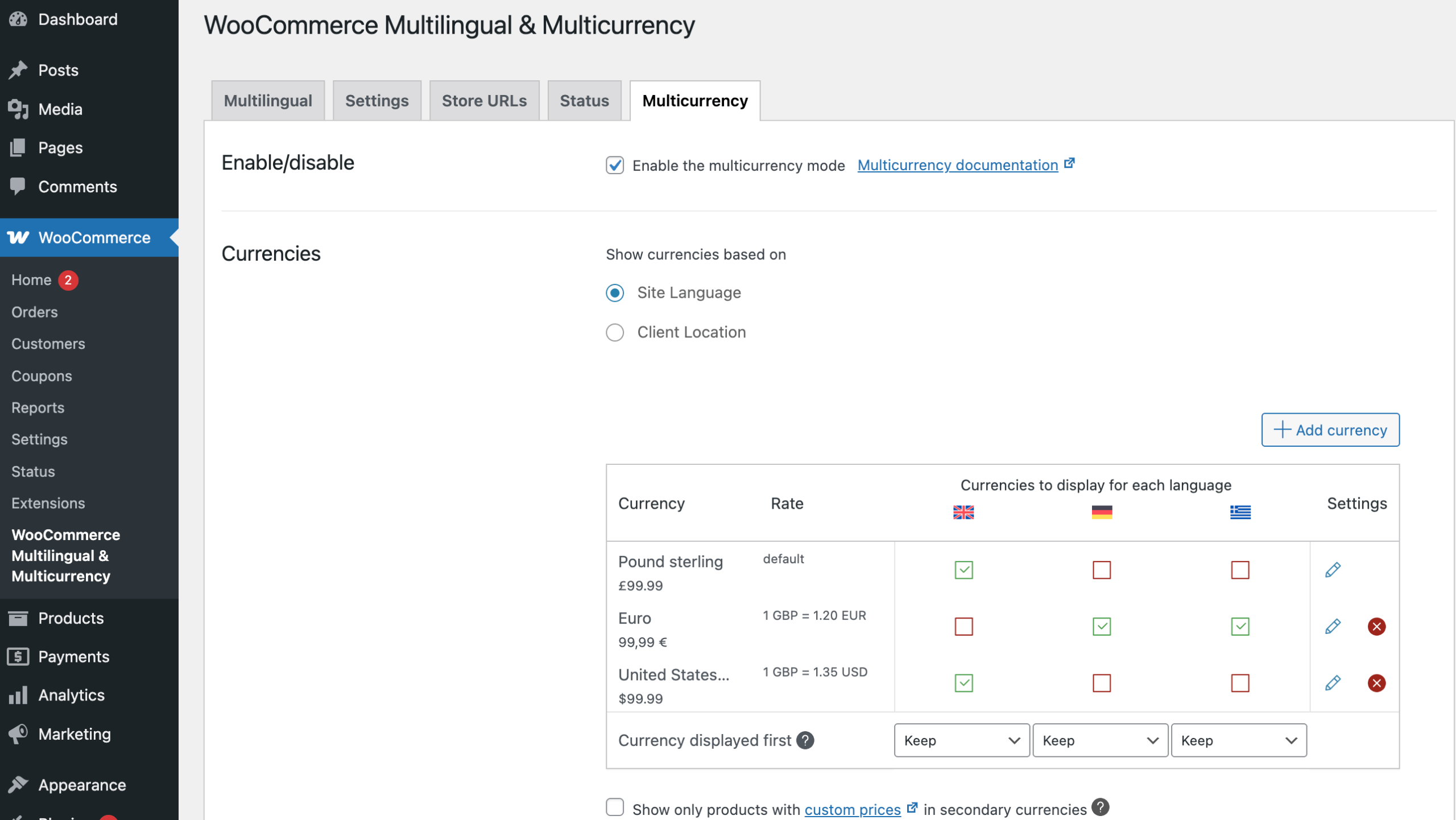This screenshot has width=1456, height=820.
Task: Remove United States dollar with red X
Action: click(x=1376, y=682)
